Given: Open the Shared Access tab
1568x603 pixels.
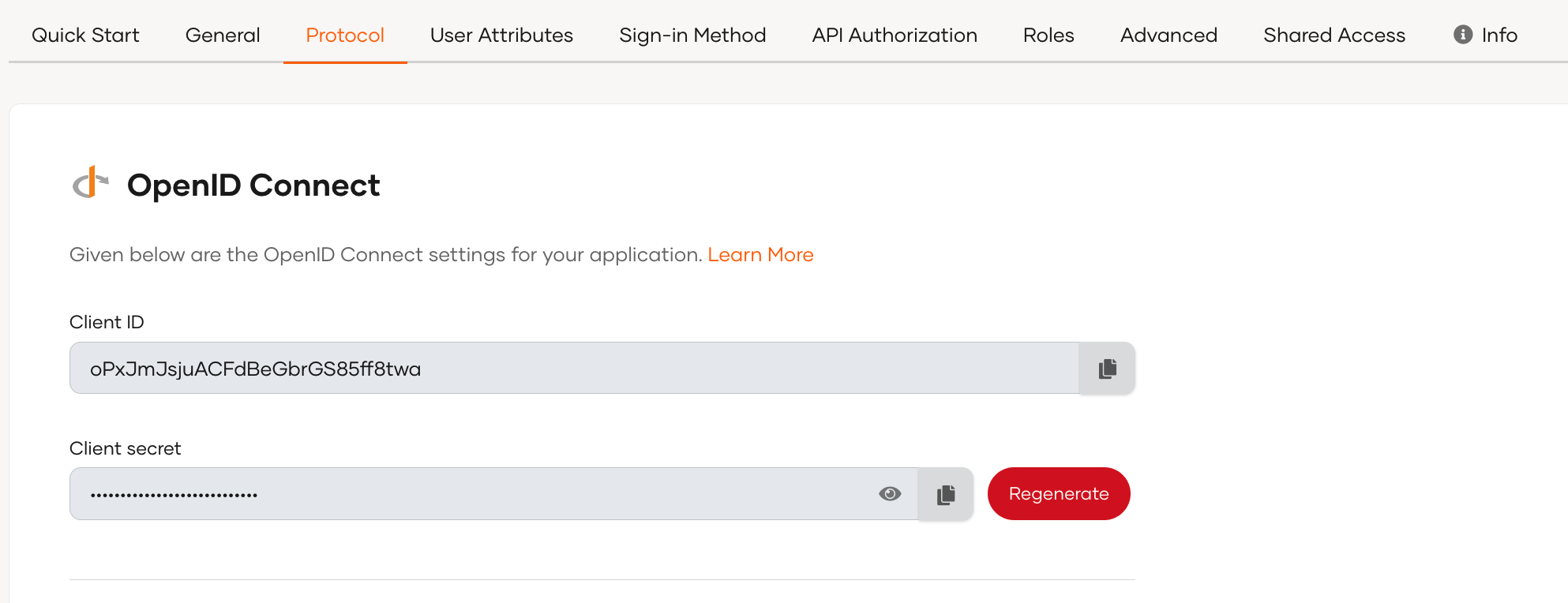Looking at the screenshot, I should click(x=1334, y=36).
